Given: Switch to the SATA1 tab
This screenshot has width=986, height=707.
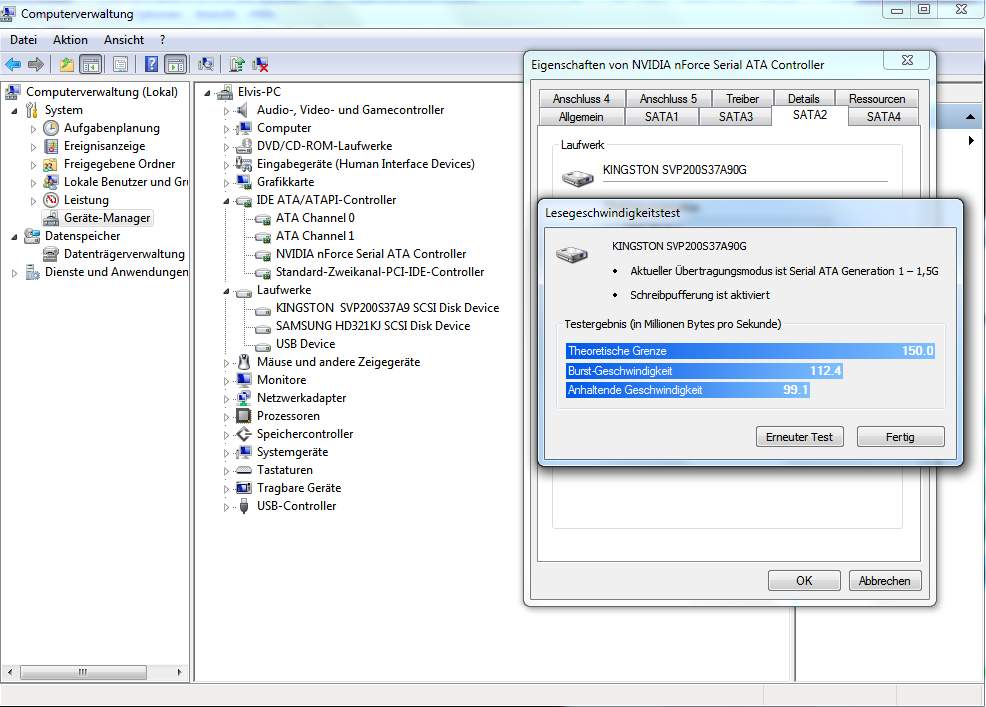Looking at the screenshot, I should click(662, 117).
